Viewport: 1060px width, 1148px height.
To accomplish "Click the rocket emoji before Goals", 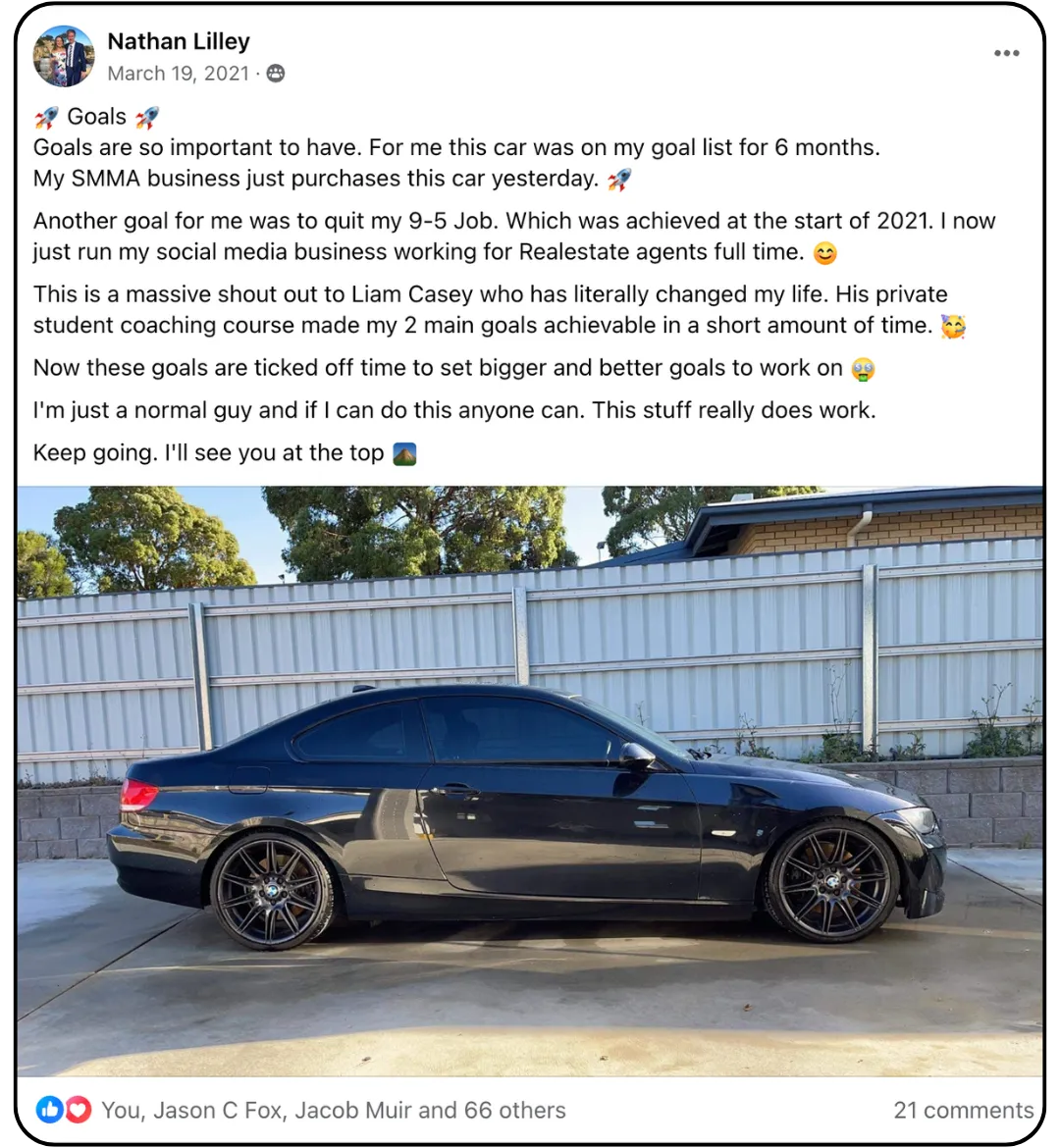I will pyautogui.click(x=46, y=117).
